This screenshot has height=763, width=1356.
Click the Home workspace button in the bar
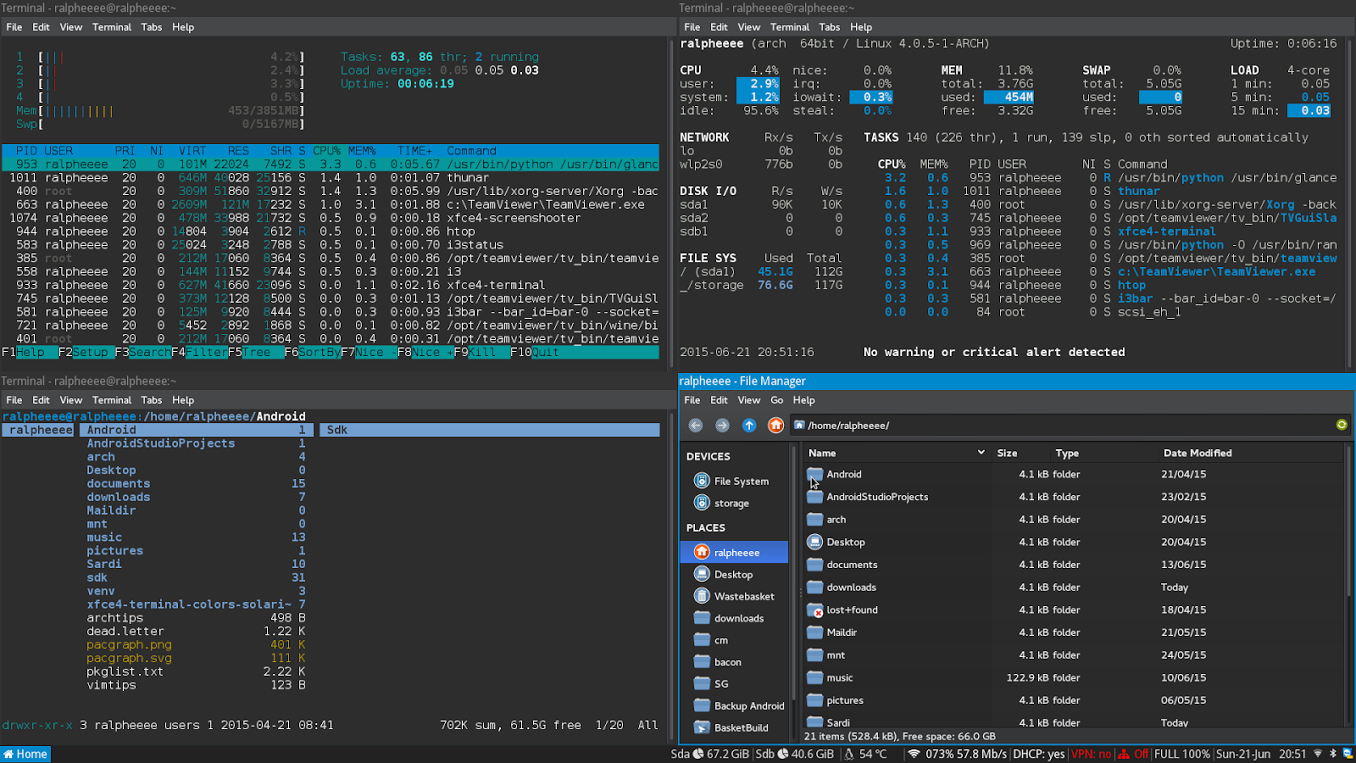25,754
